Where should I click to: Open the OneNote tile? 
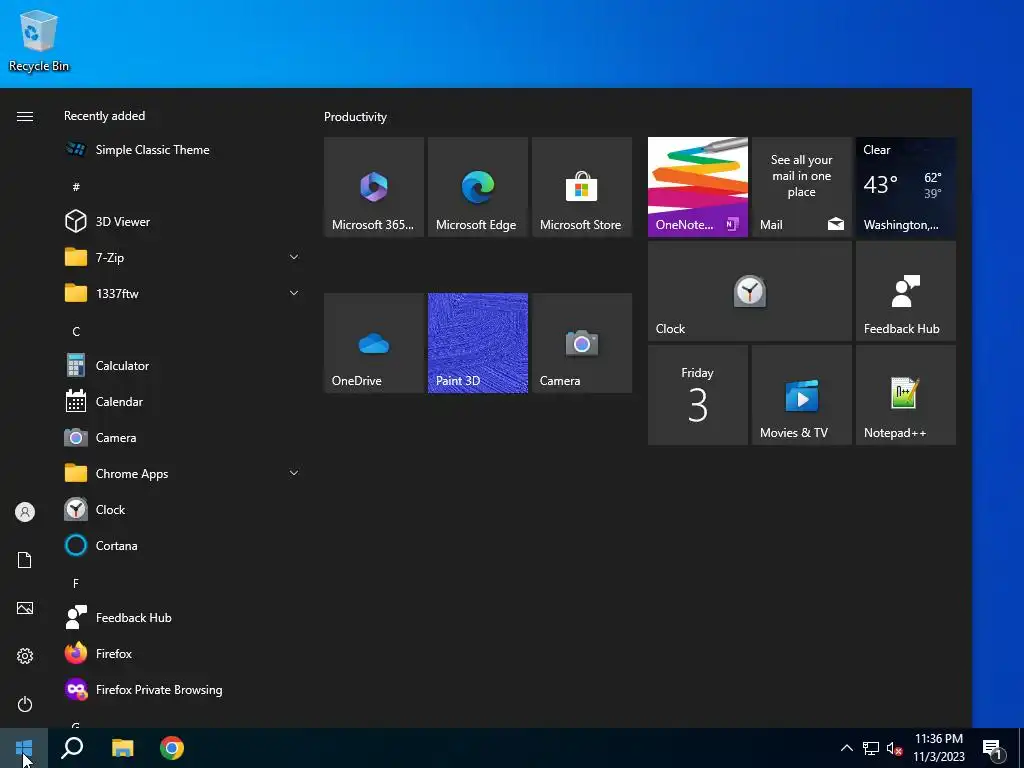point(697,187)
